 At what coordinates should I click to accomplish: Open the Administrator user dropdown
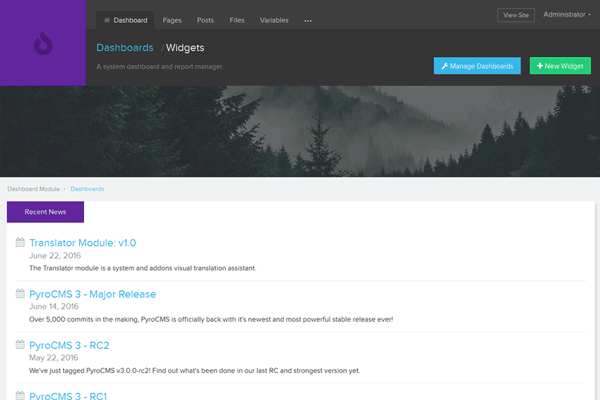pos(567,15)
